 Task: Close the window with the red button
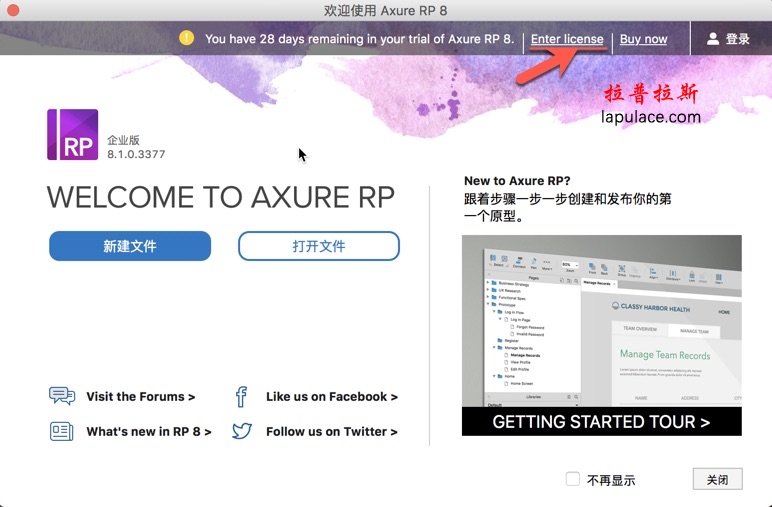pyautogui.click(x=13, y=10)
